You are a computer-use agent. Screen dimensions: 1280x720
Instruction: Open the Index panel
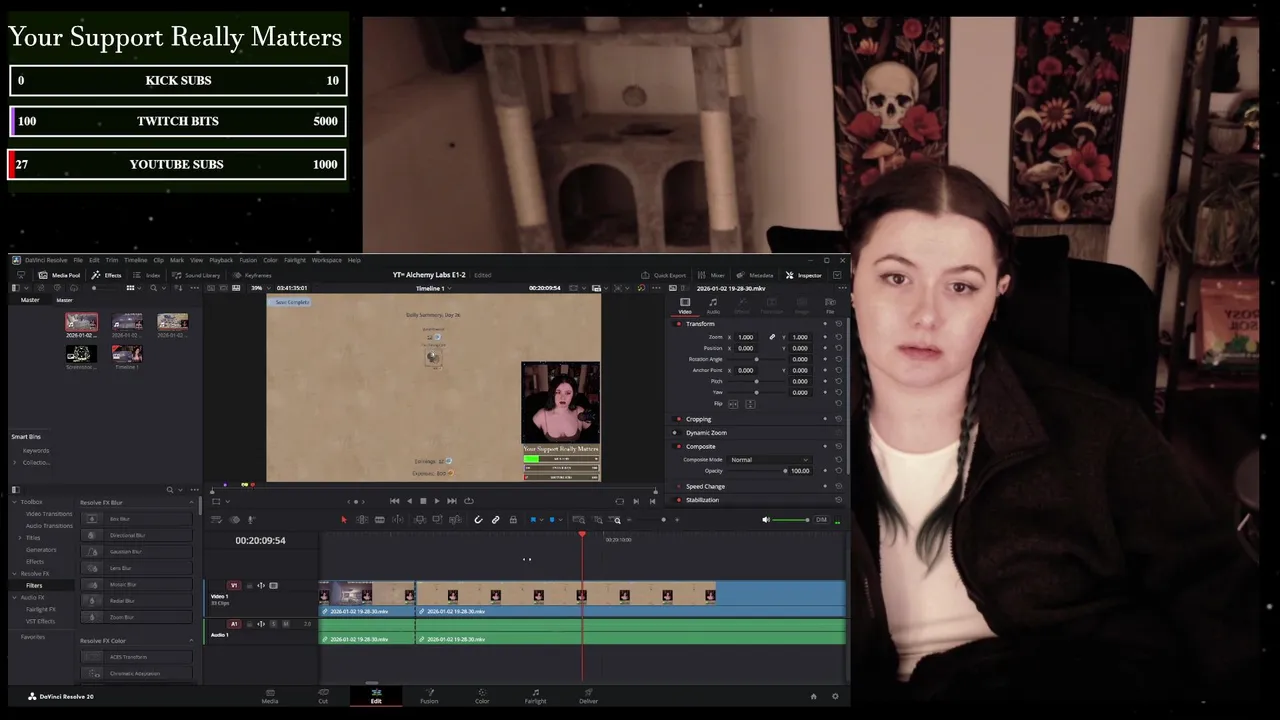147,275
